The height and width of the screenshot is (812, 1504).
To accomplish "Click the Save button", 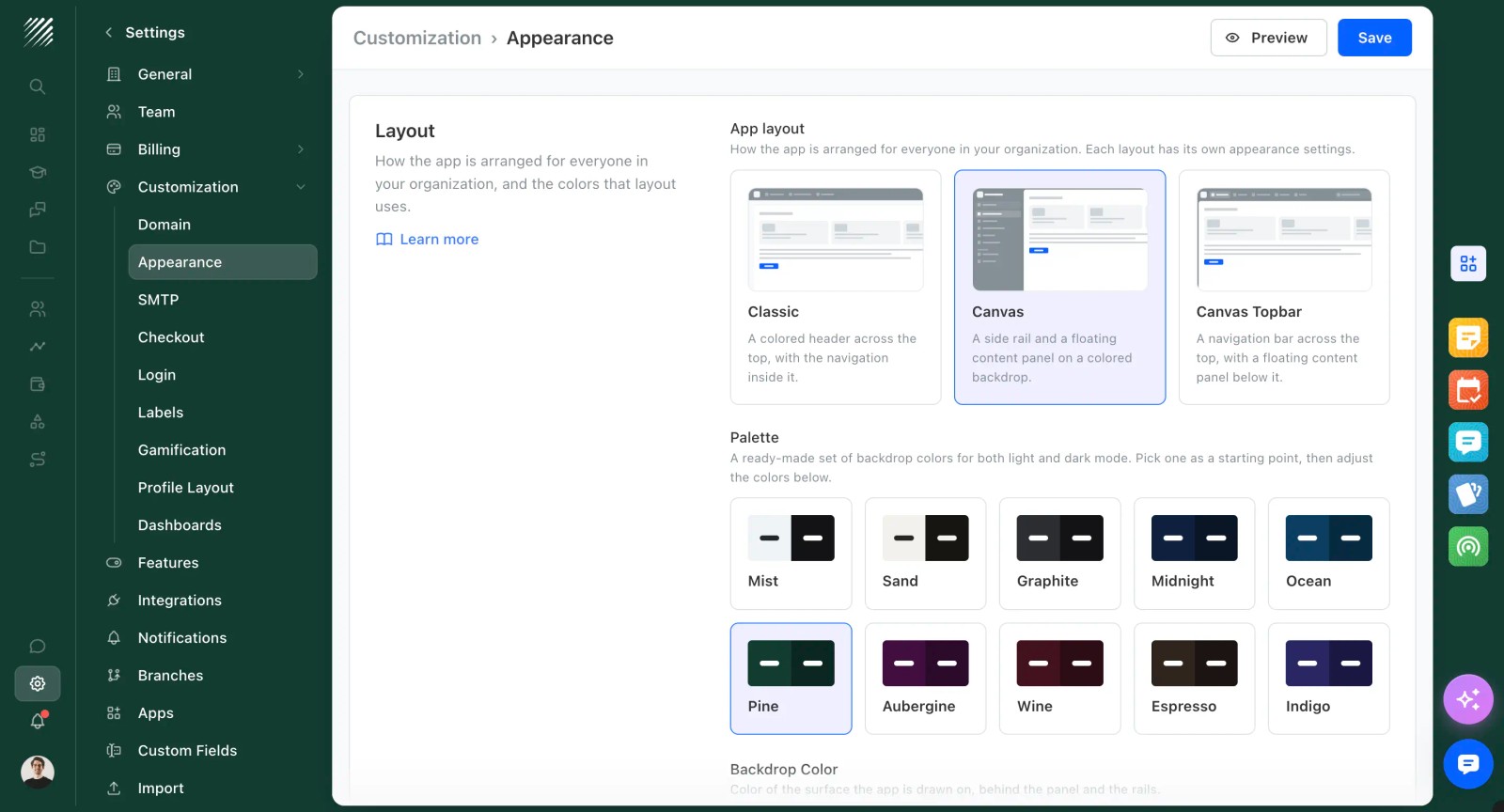I will pyautogui.click(x=1374, y=38).
